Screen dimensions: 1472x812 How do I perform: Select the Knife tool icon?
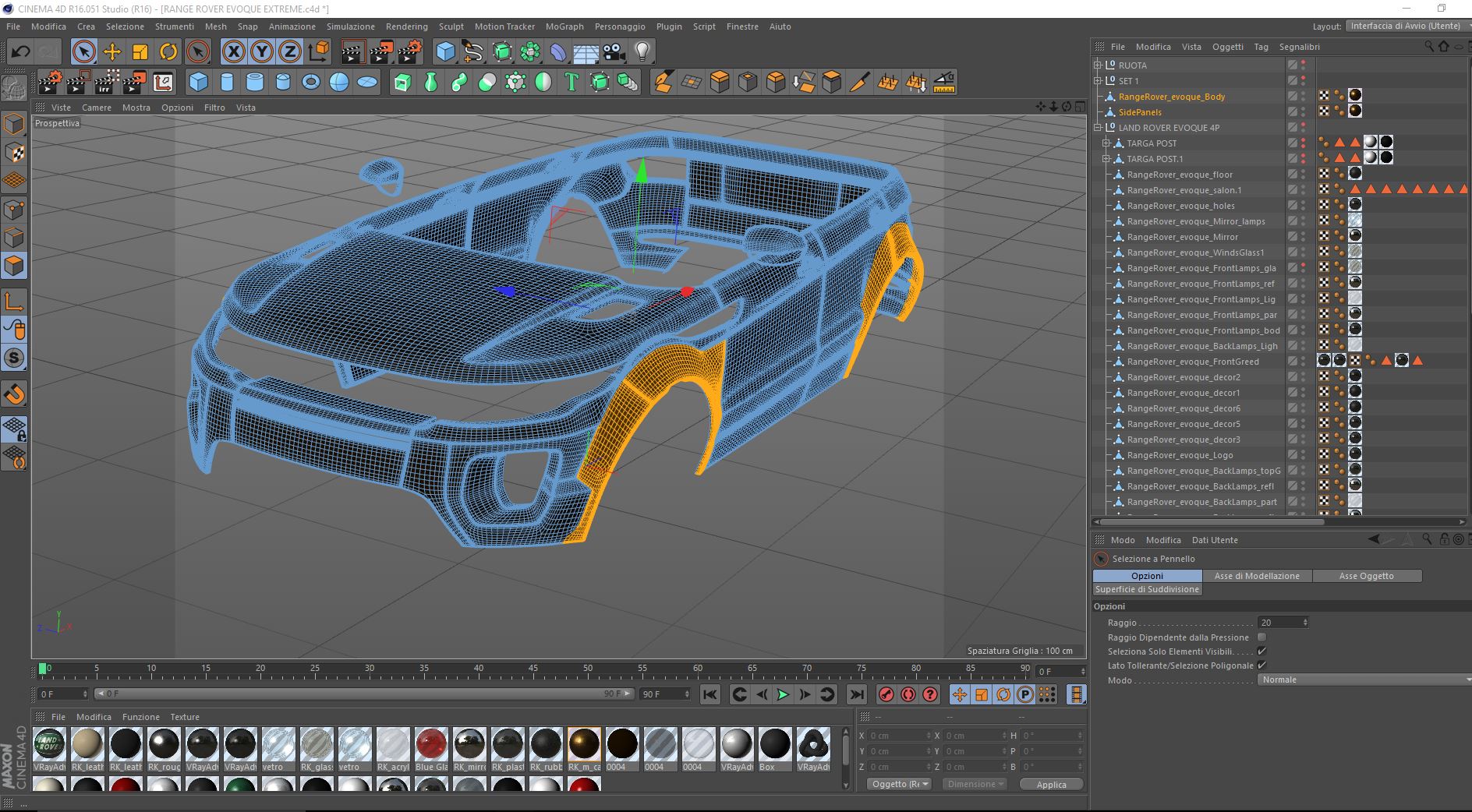pos(860,82)
